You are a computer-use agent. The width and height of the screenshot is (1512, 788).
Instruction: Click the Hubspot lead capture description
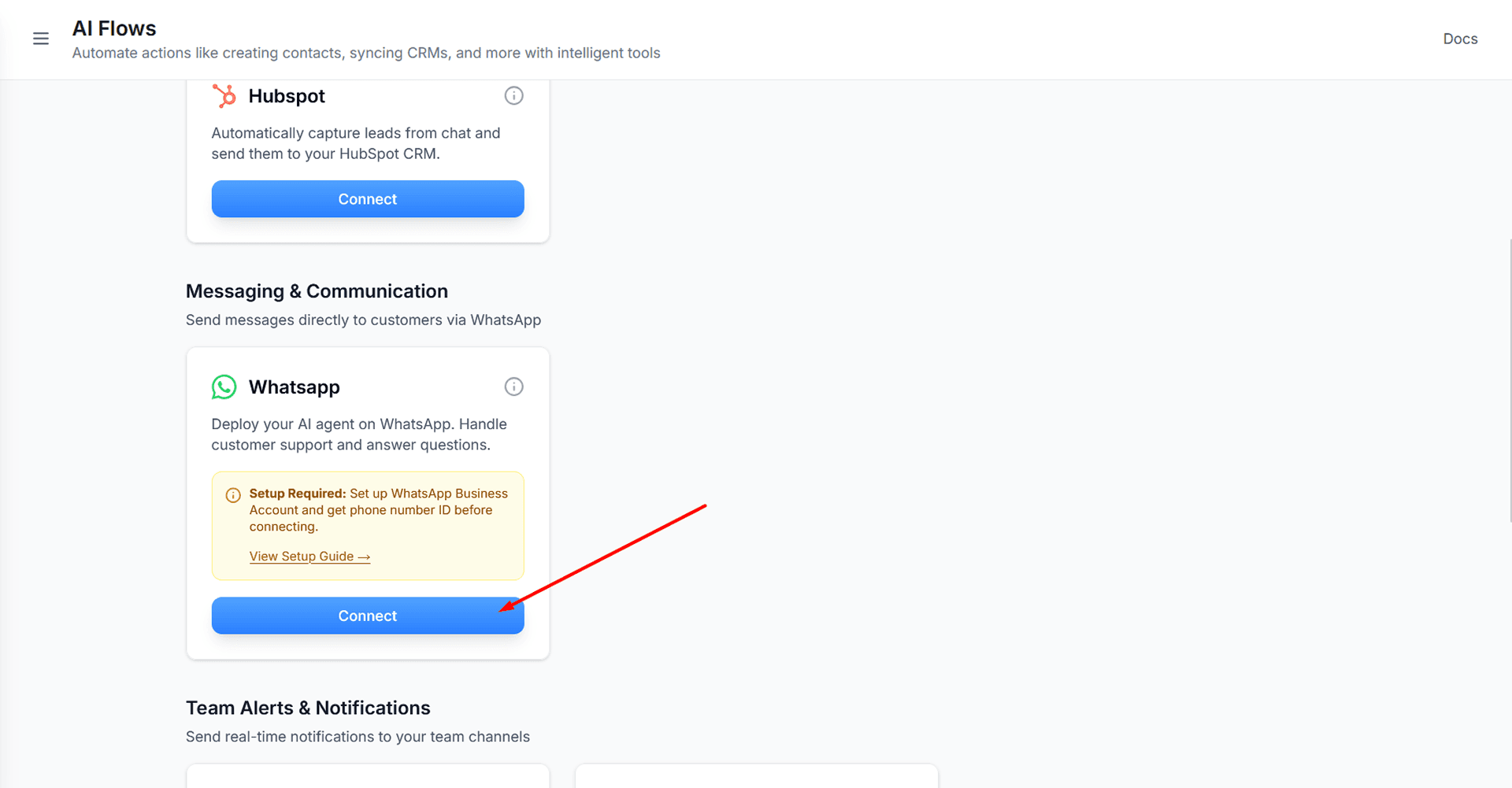click(355, 143)
